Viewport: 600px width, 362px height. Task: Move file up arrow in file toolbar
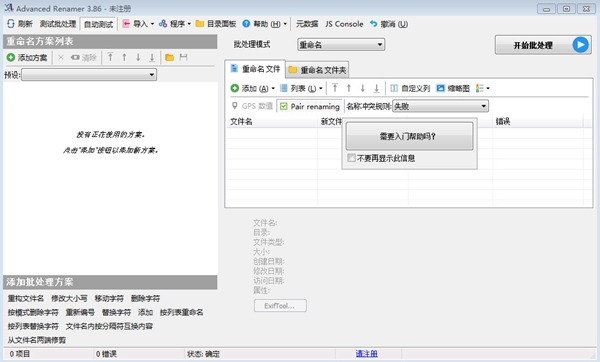pyautogui.click(x=349, y=88)
